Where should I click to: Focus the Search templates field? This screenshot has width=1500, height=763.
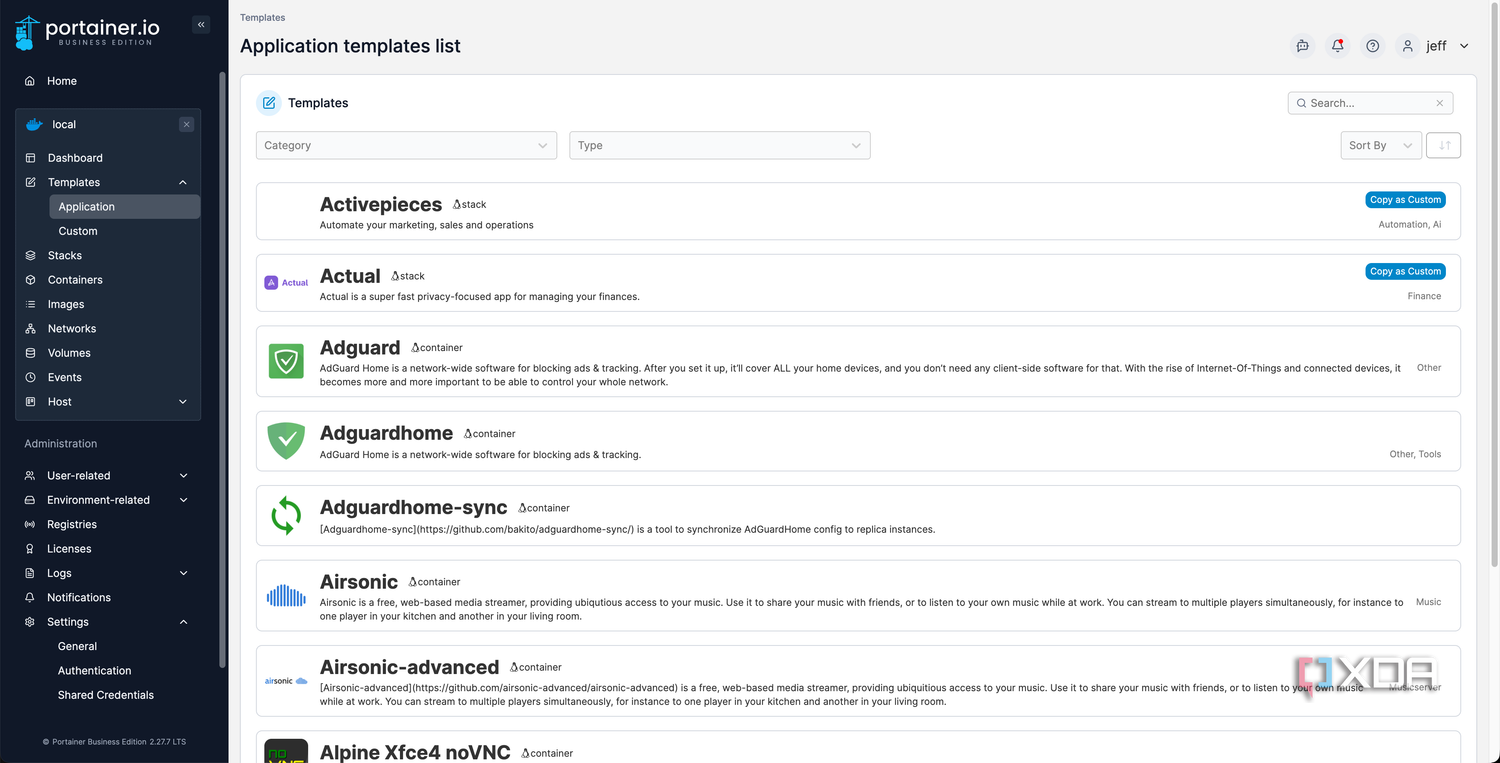pos(1370,103)
